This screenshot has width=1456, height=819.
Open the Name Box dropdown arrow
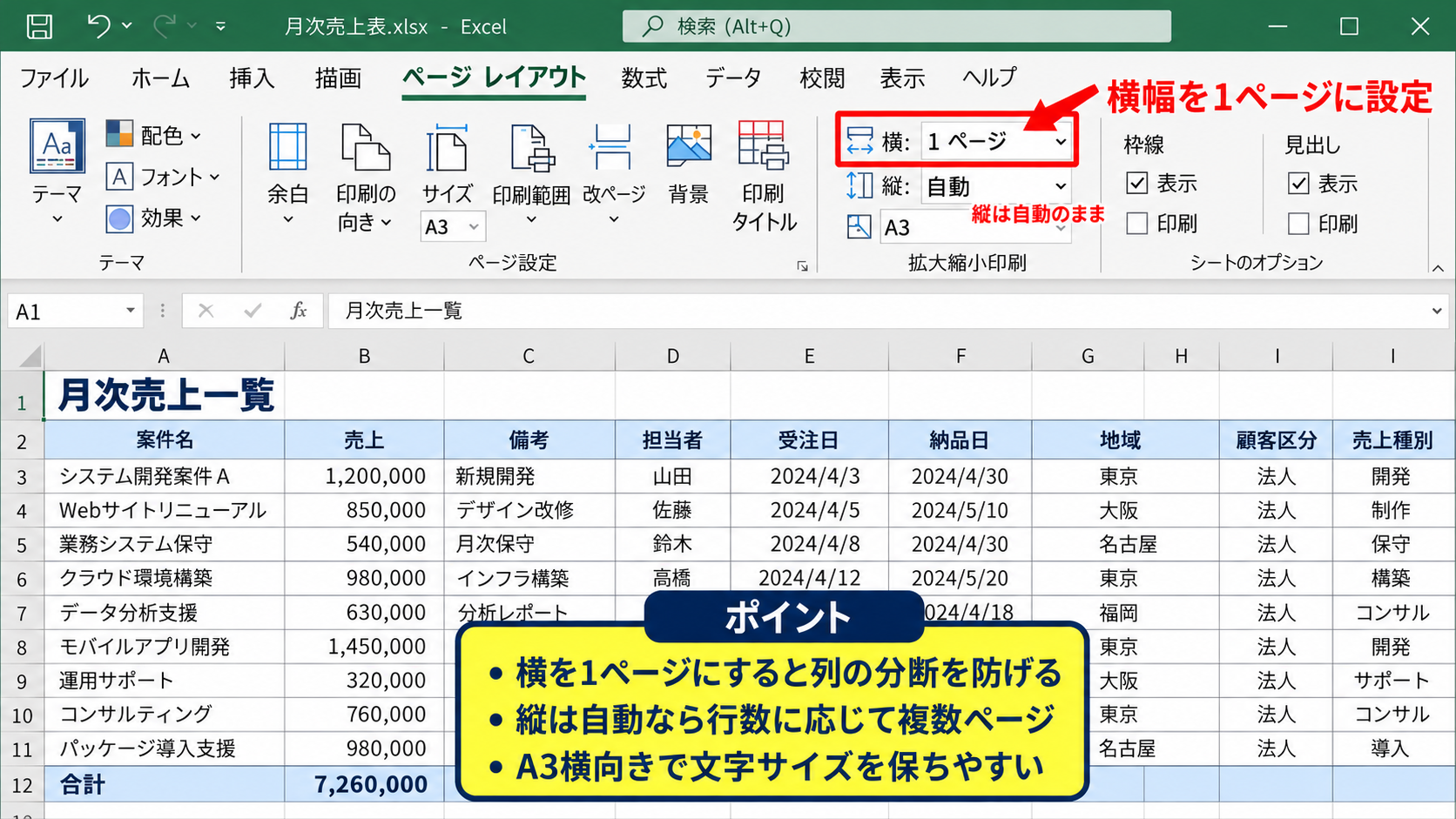pos(130,311)
